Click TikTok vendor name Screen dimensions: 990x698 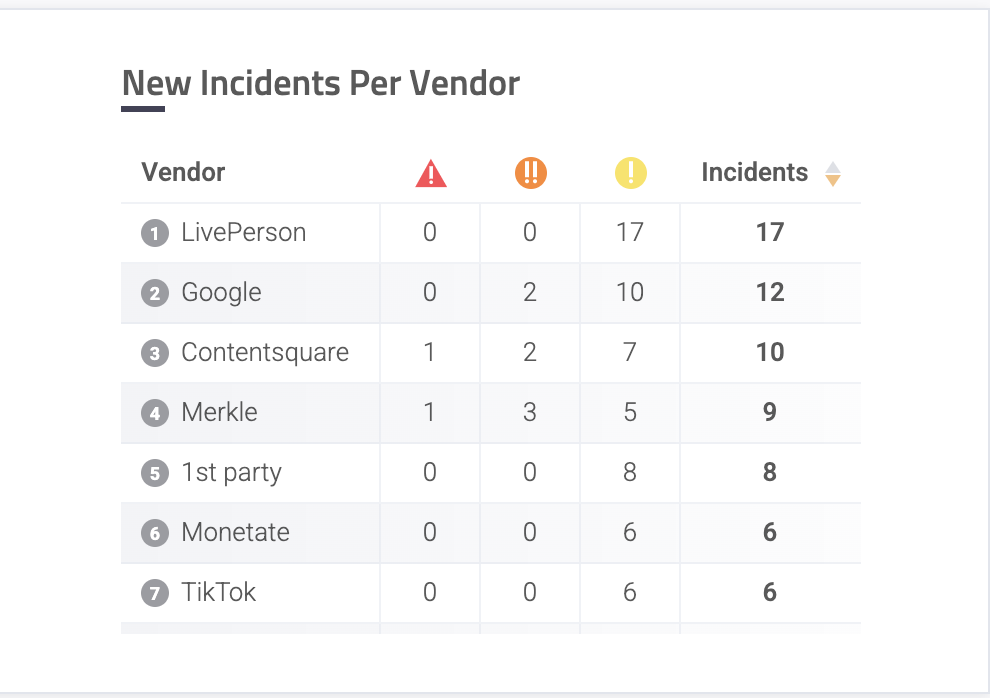[x=218, y=592]
